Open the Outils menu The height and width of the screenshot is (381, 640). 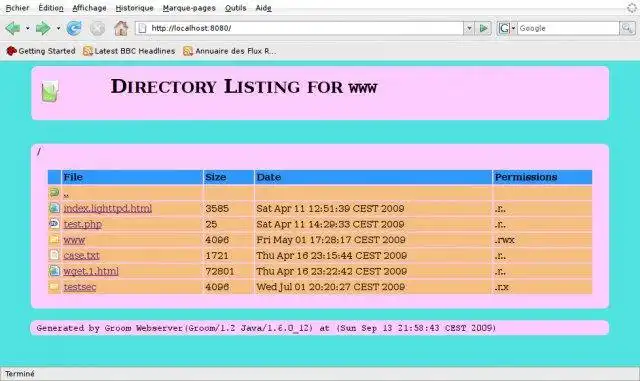point(236,8)
